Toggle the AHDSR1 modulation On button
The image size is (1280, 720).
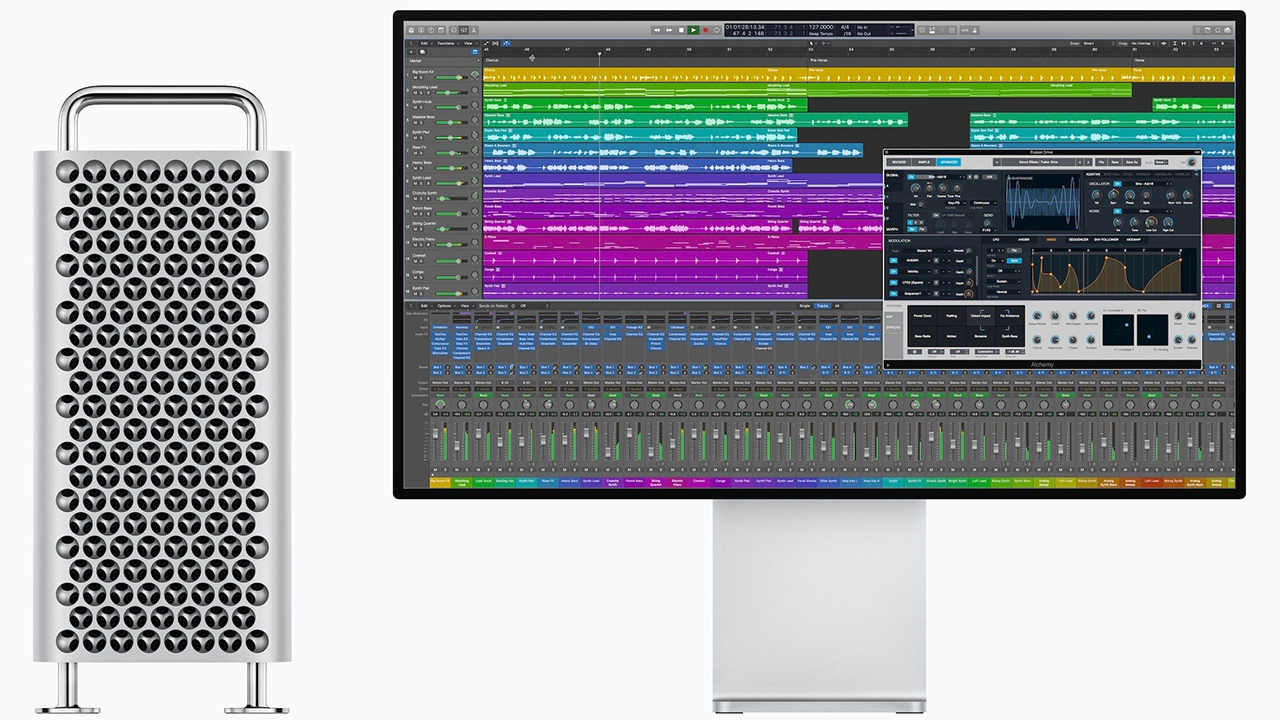click(x=893, y=260)
